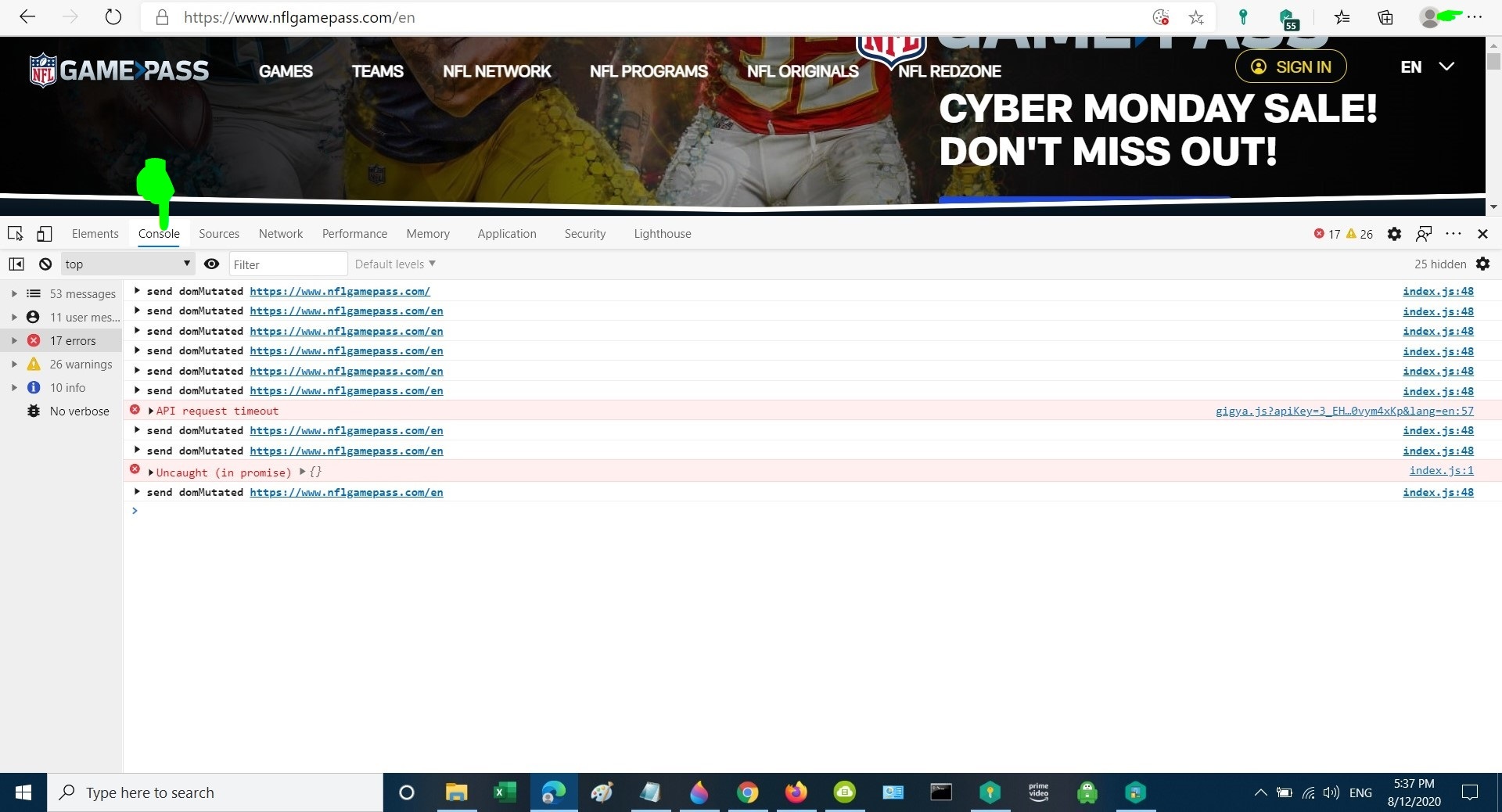Select the inspect element picker icon
This screenshot has width=1502, height=812.
15,234
